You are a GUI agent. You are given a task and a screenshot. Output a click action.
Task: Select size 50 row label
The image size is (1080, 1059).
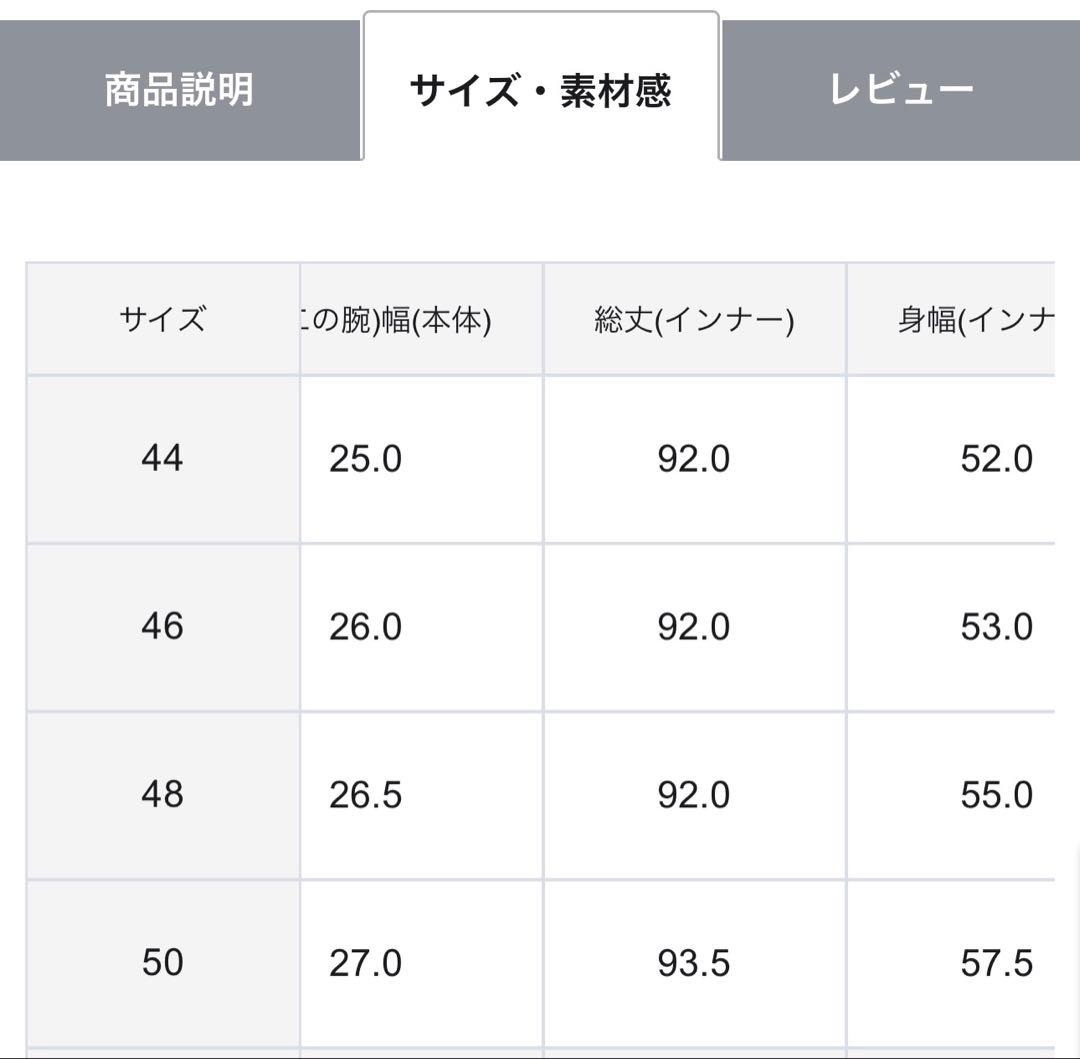click(x=163, y=964)
